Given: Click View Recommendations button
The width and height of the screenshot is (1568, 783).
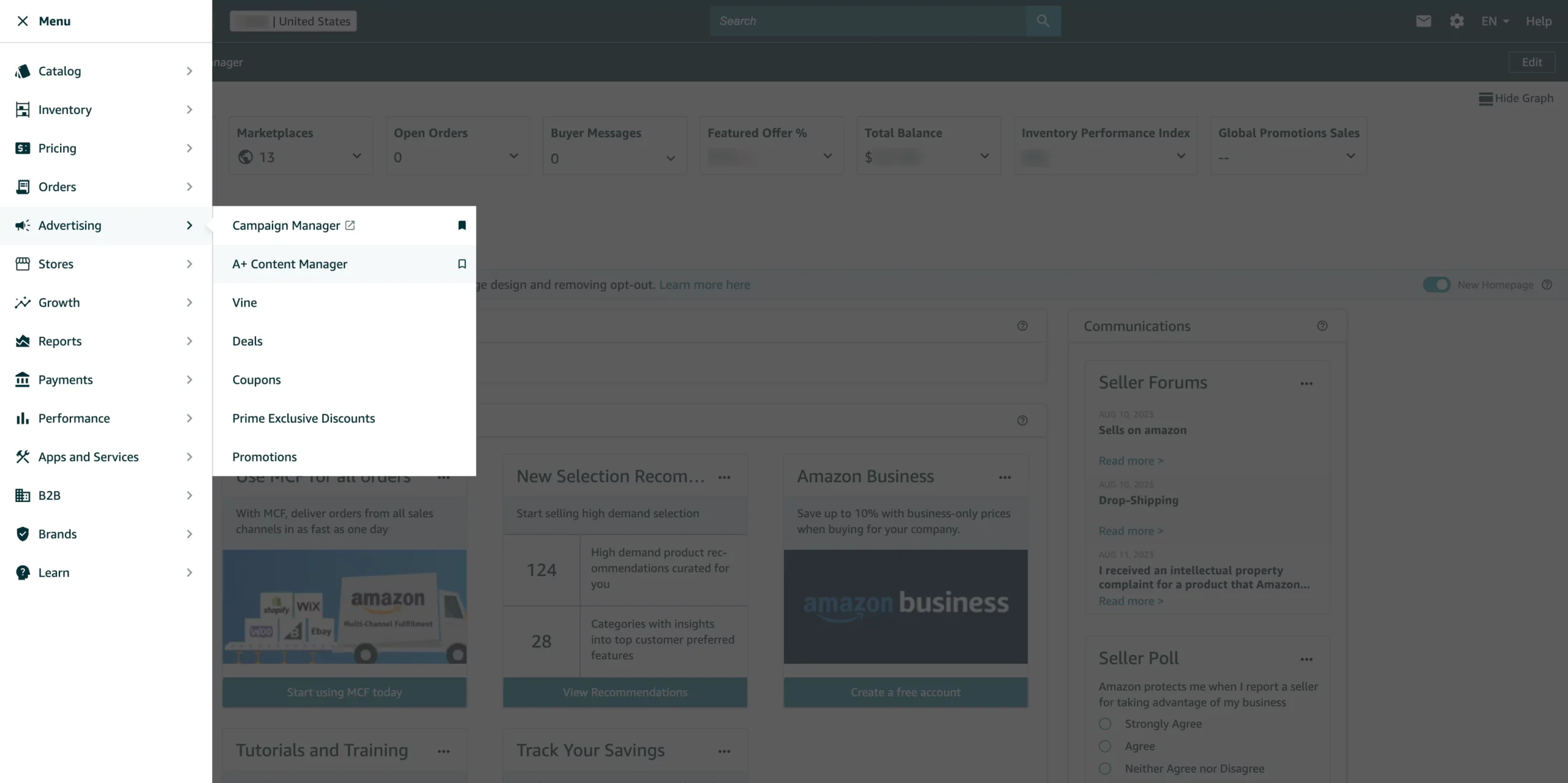Looking at the screenshot, I should 625,691.
